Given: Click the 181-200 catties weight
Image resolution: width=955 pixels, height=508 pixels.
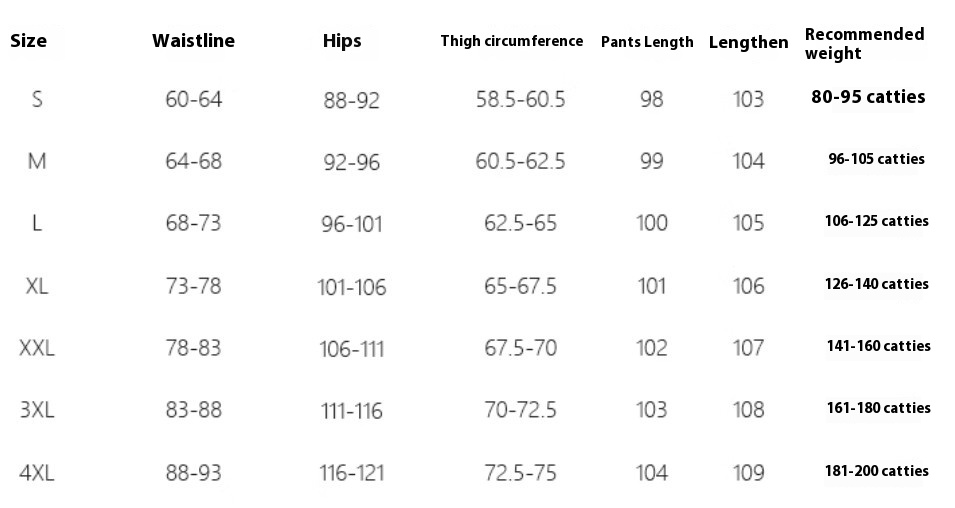Looking at the screenshot, I should pos(876,471).
